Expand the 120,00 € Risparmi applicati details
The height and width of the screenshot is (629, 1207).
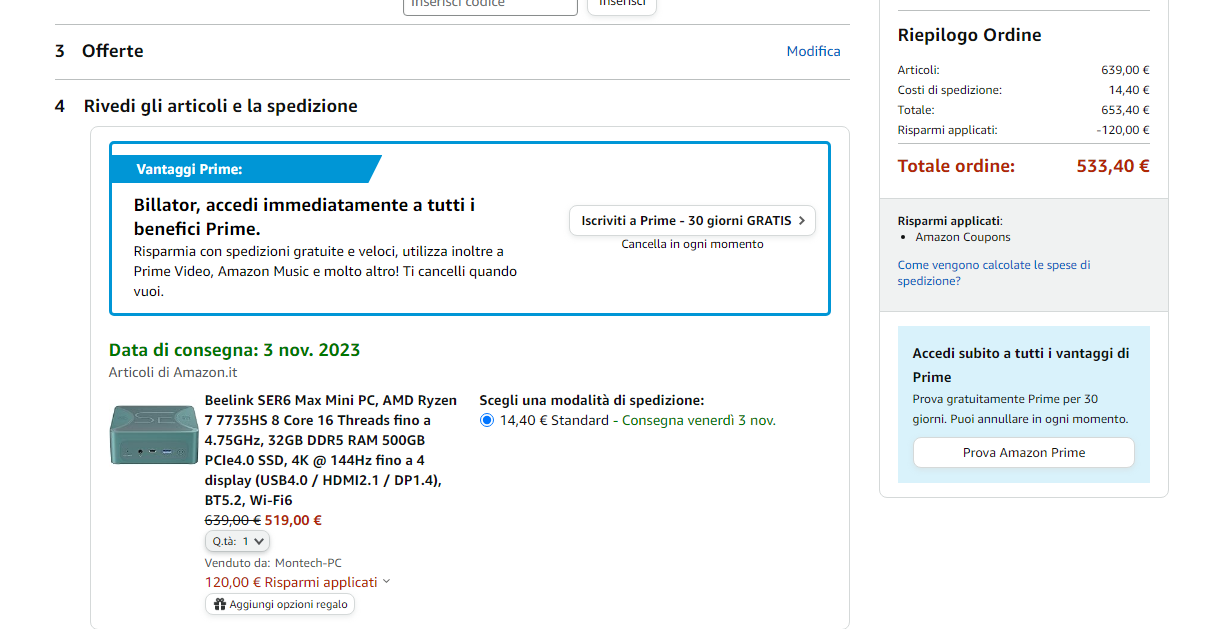298,582
